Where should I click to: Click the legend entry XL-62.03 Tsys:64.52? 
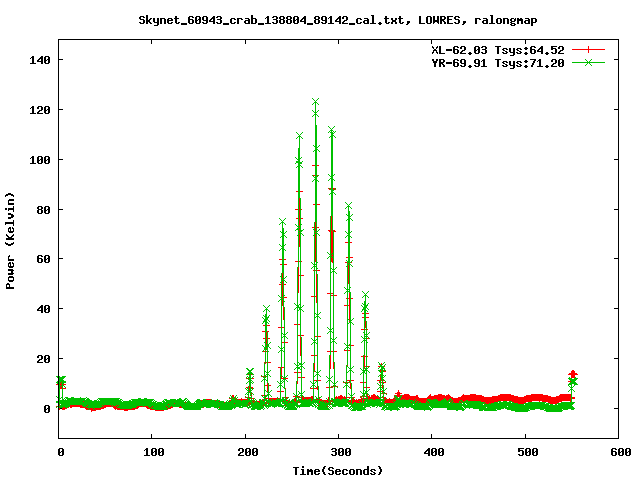(x=498, y=50)
